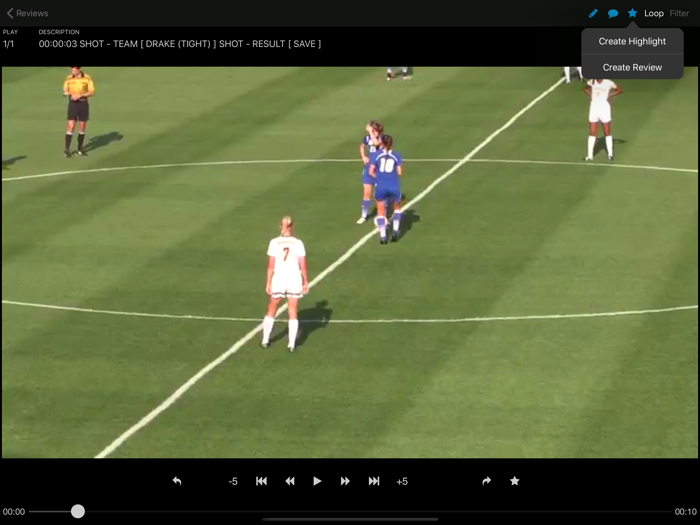Image resolution: width=700 pixels, height=525 pixels.
Task: Click the timeline scrubber knob
Action: pos(78,511)
